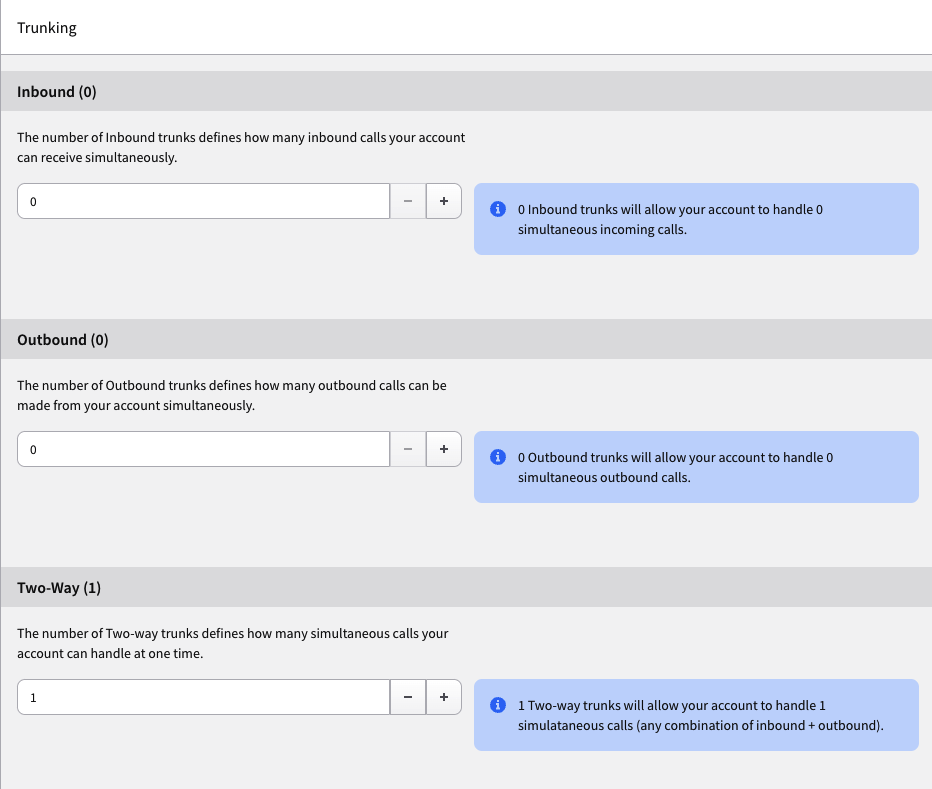Click the Inbound trunks description text
The image size is (932, 789).
tap(241, 147)
